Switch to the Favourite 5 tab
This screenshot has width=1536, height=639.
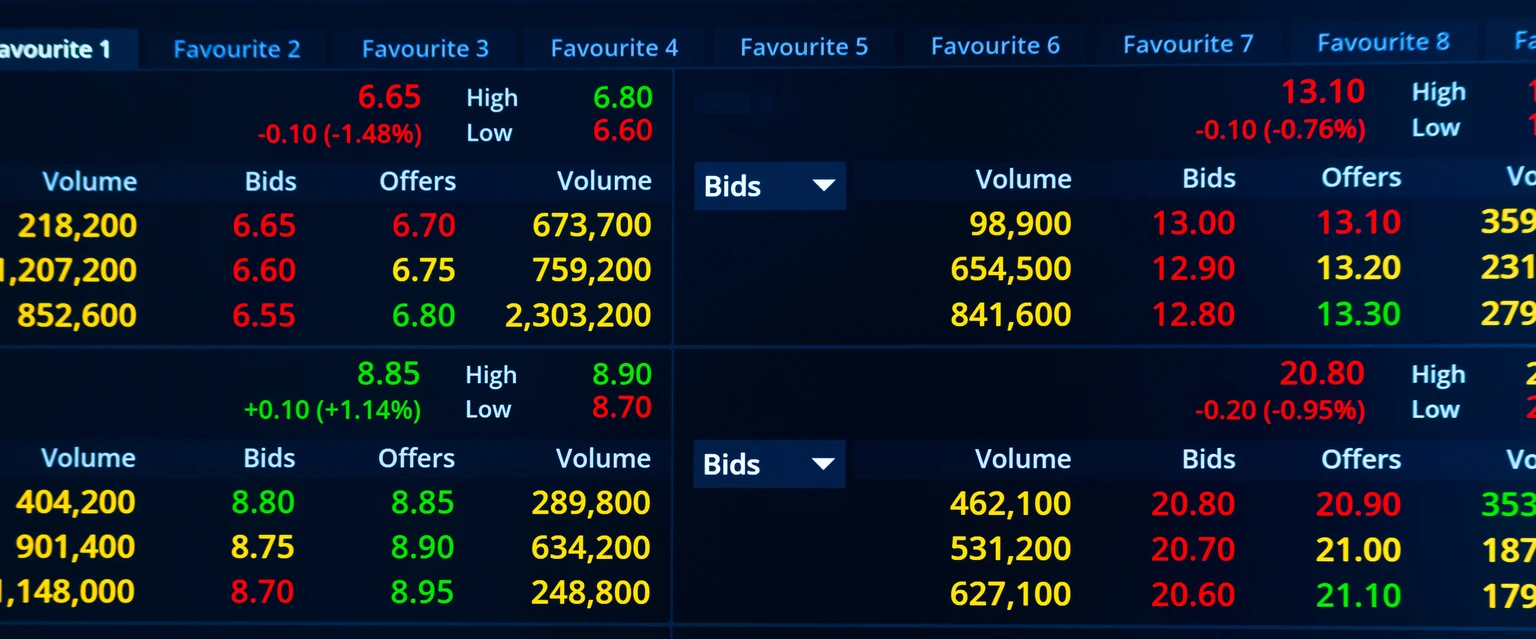click(803, 46)
